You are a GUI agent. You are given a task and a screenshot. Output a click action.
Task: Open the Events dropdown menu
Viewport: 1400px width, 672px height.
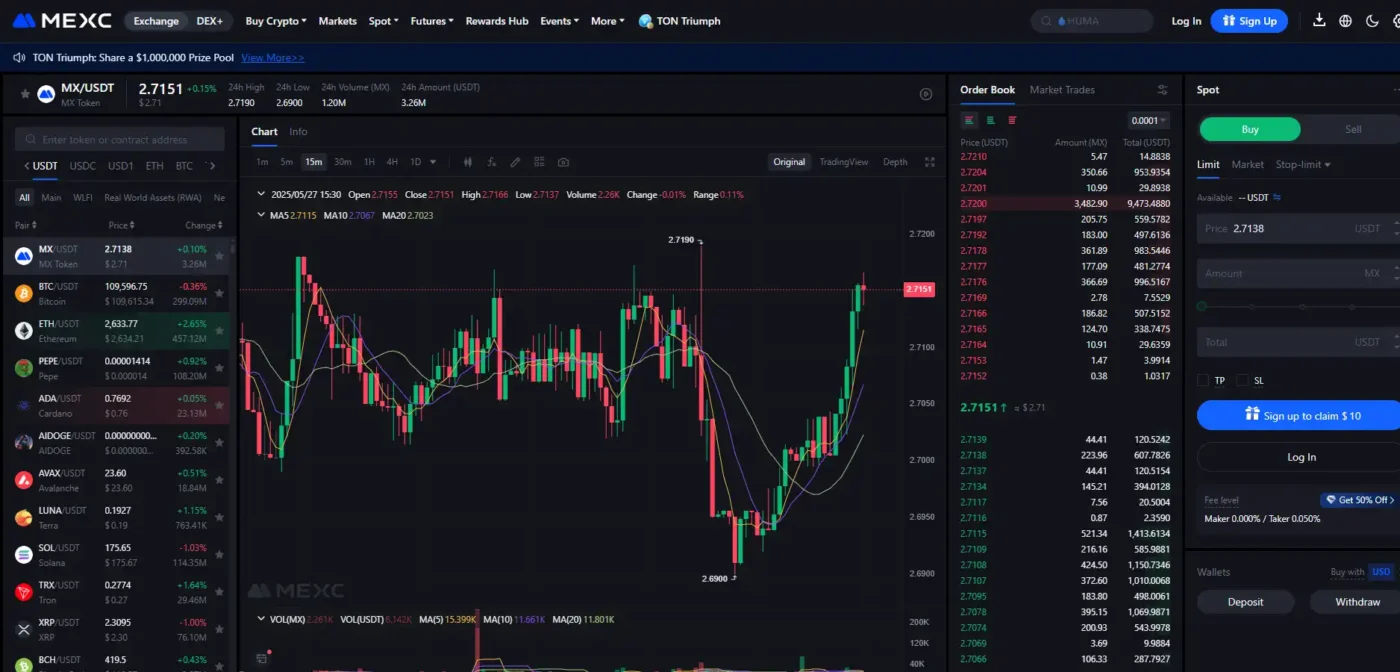pyautogui.click(x=559, y=21)
